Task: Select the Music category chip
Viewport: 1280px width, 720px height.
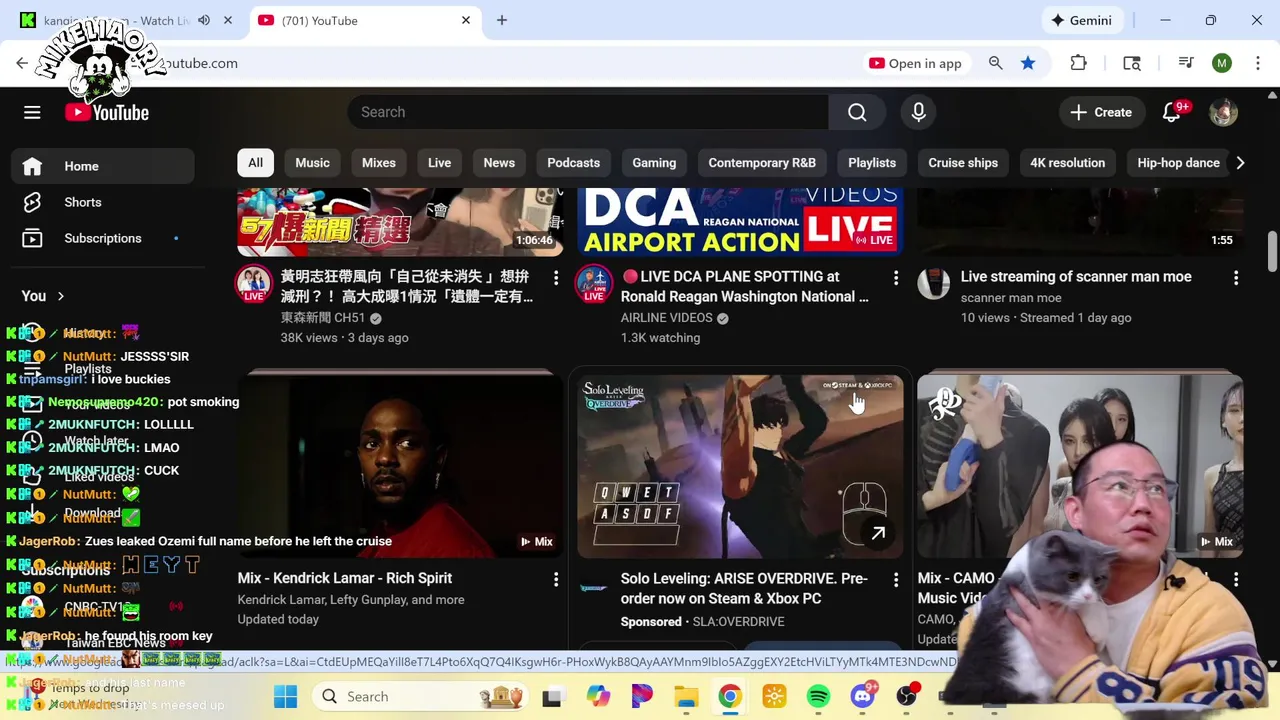Action: pyautogui.click(x=312, y=163)
